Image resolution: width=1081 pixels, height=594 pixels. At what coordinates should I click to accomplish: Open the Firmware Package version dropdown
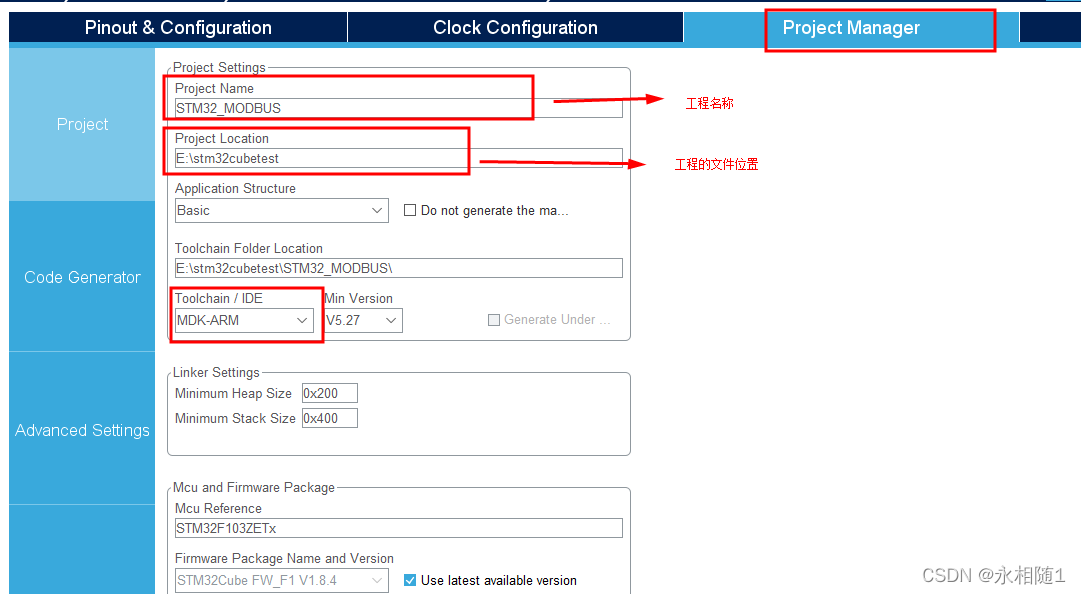(281, 580)
